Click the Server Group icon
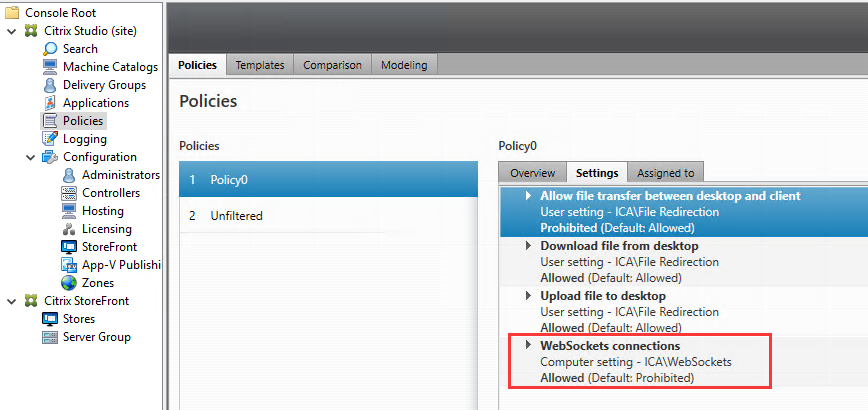 (x=50, y=337)
